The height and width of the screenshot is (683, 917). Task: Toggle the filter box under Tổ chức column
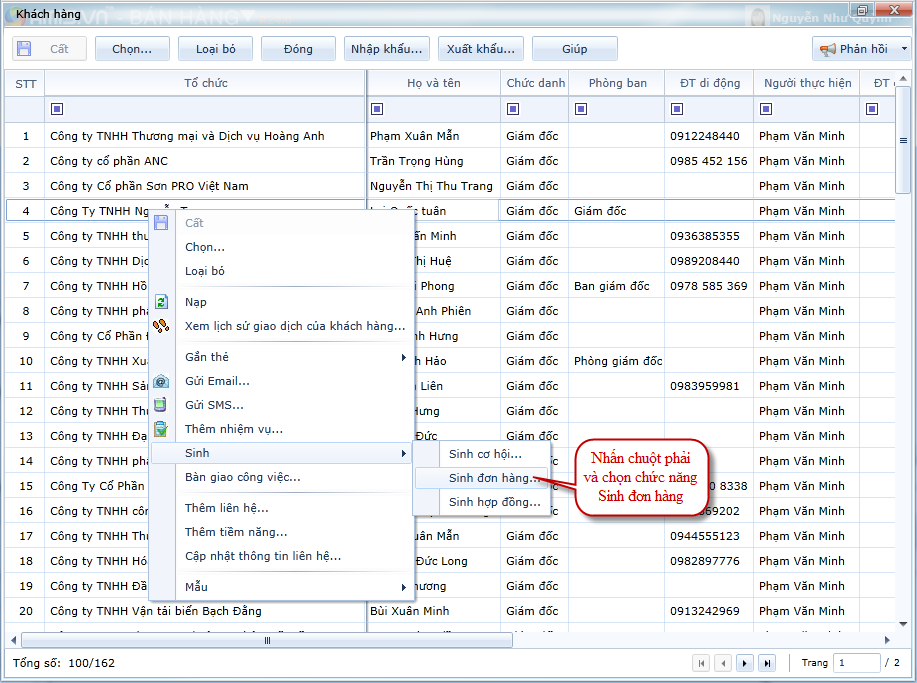click(x=56, y=109)
